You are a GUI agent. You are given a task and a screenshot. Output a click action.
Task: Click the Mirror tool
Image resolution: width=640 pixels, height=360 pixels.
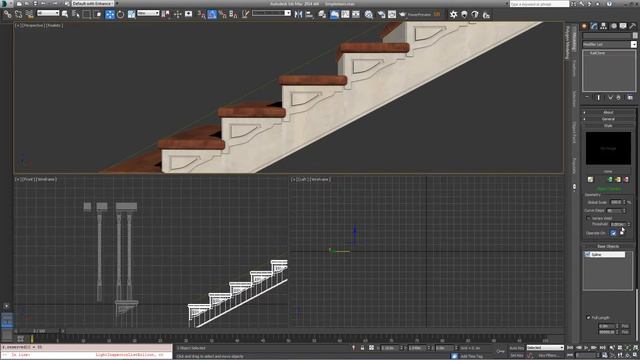click(298, 14)
